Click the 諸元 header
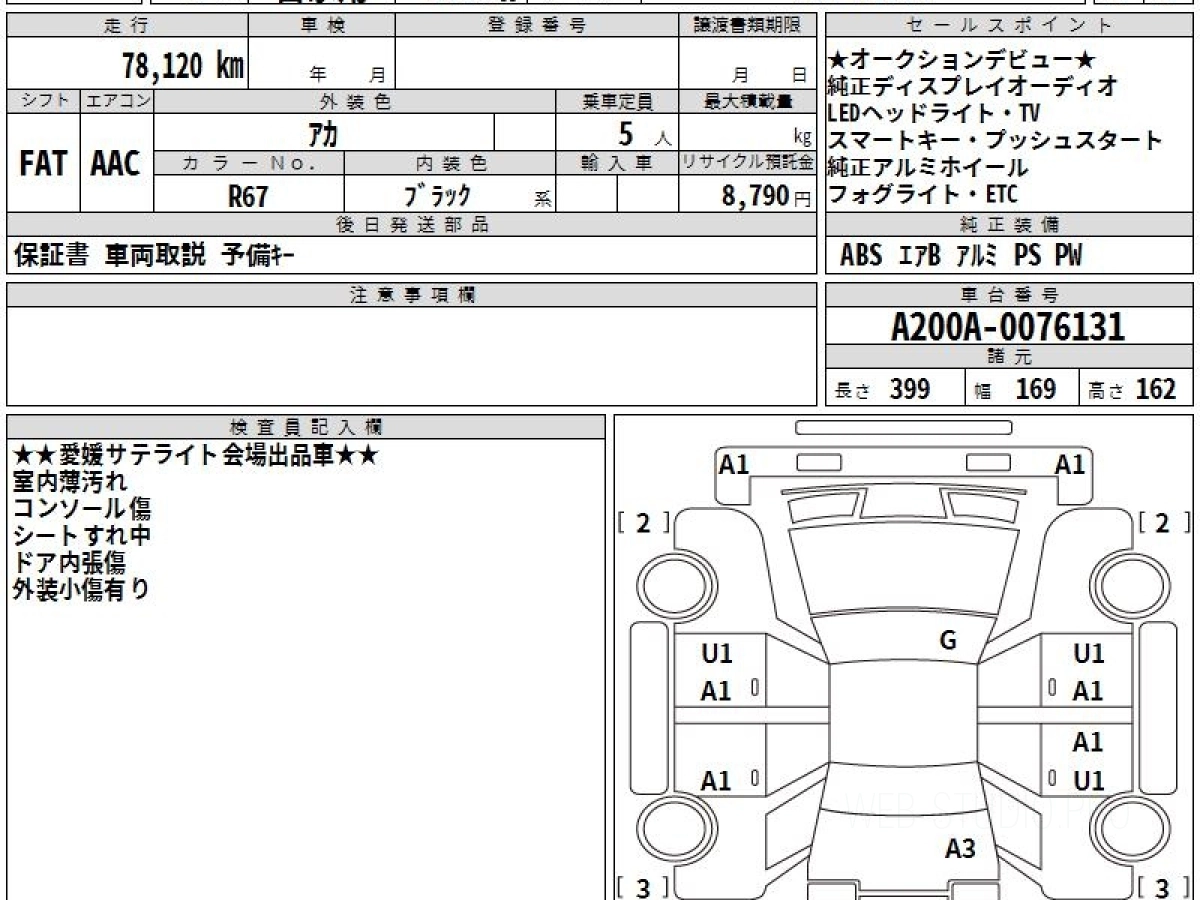The width and height of the screenshot is (1200, 900). click(1010, 357)
